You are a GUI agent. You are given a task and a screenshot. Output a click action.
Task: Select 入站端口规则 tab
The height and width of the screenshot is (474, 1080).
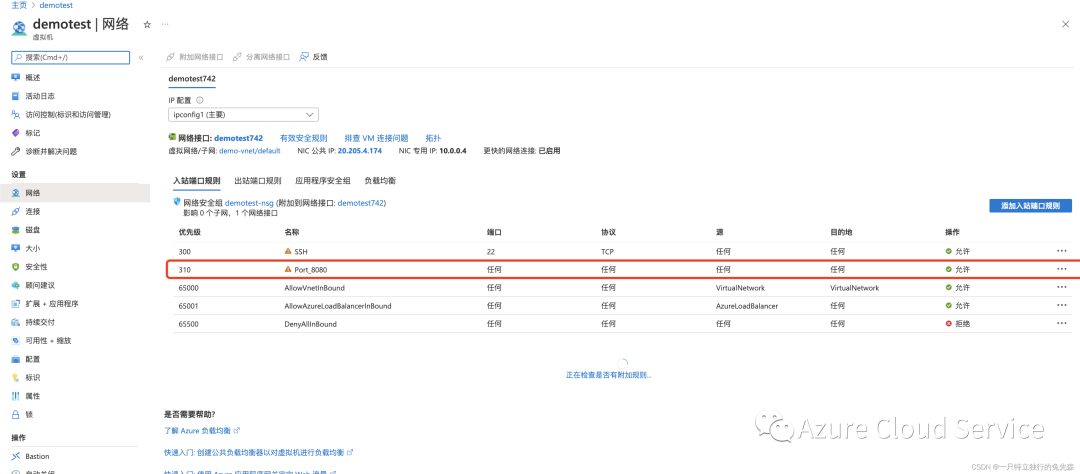196,181
